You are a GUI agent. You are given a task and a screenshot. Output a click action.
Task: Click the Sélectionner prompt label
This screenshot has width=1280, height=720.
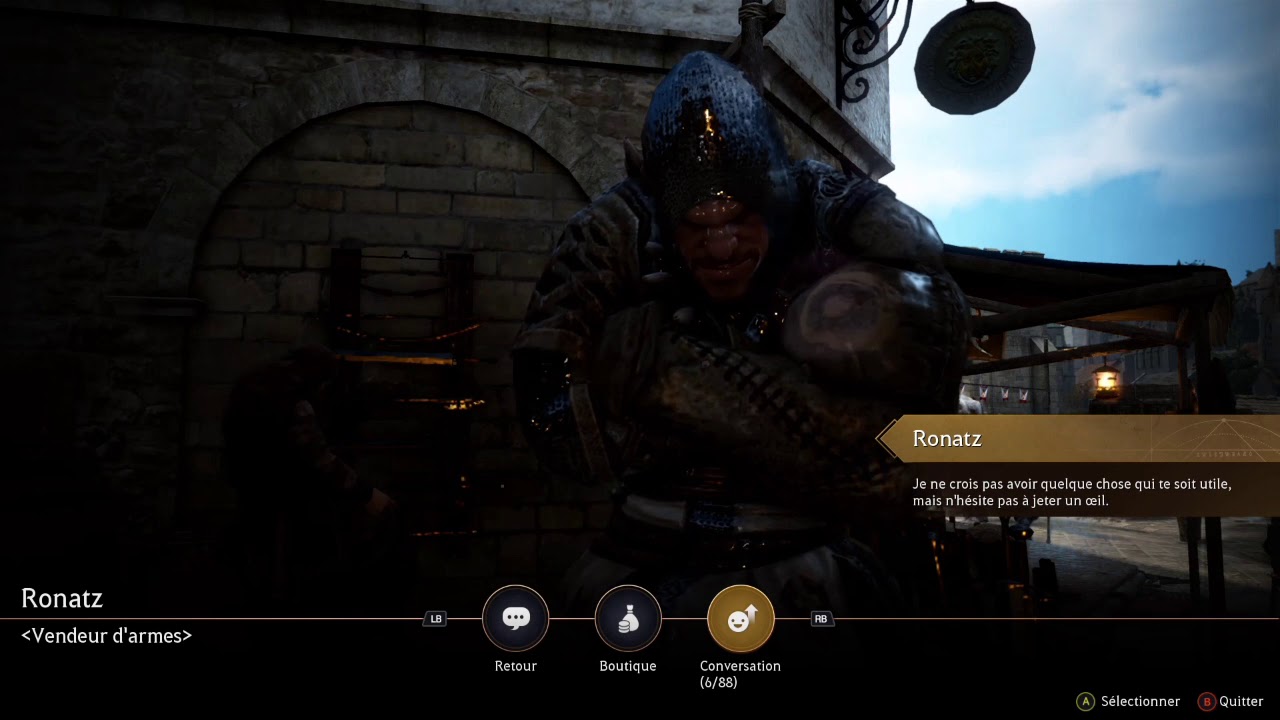click(1140, 702)
